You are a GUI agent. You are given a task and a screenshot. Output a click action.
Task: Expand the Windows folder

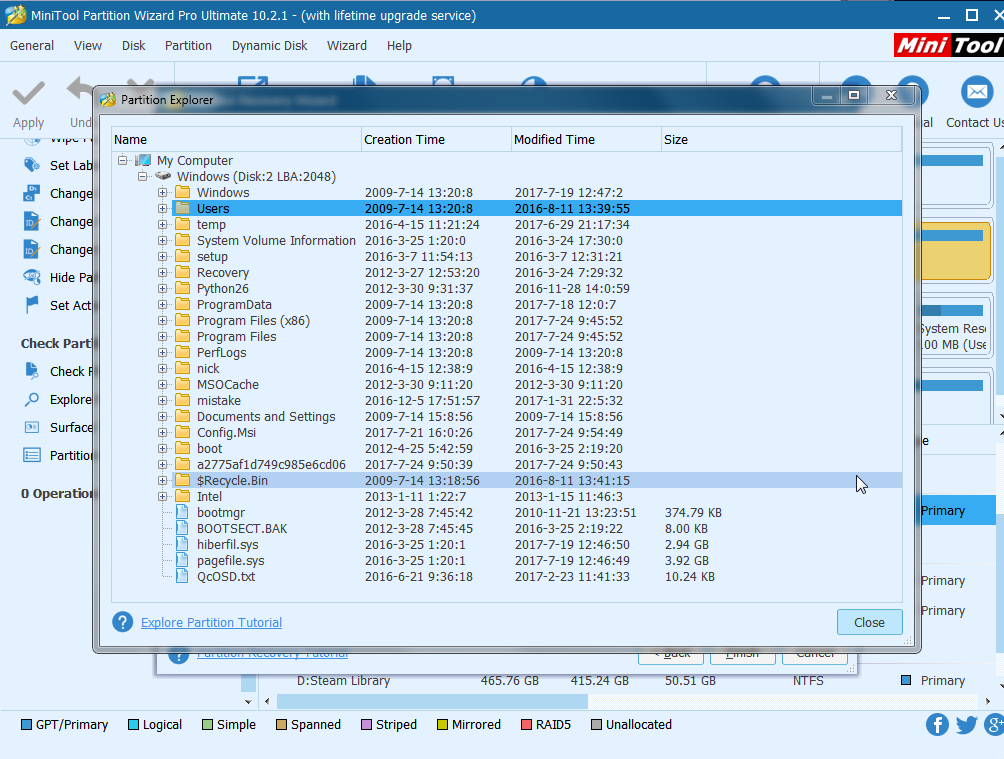(163, 192)
